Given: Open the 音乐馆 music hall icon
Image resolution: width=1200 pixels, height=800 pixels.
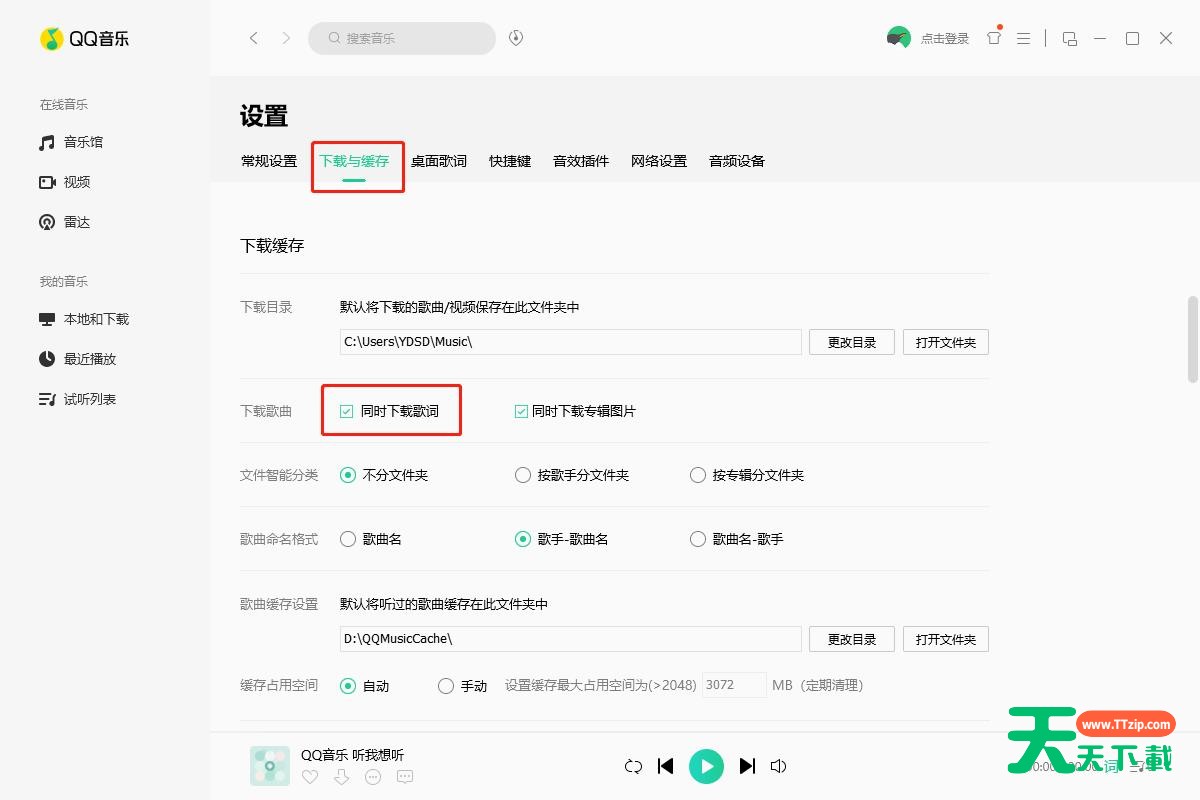Looking at the screenshot, I should pyautogui.click(x=47, y=142).
